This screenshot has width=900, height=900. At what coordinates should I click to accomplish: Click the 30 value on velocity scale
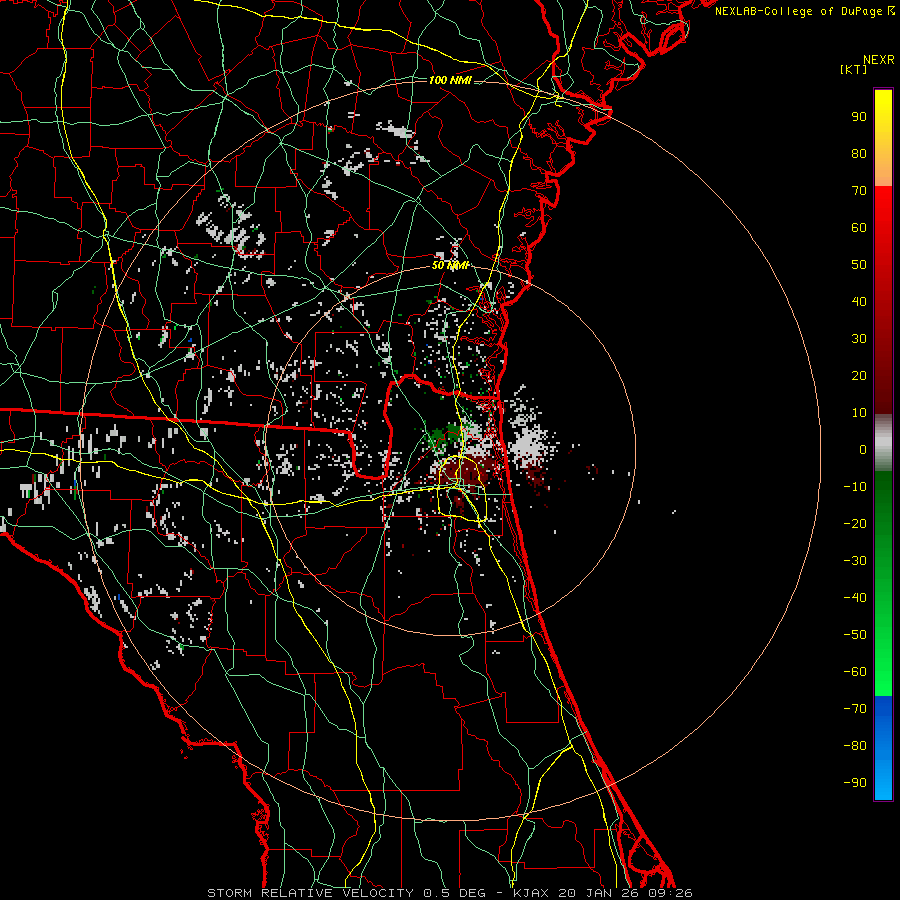(859, 339)
